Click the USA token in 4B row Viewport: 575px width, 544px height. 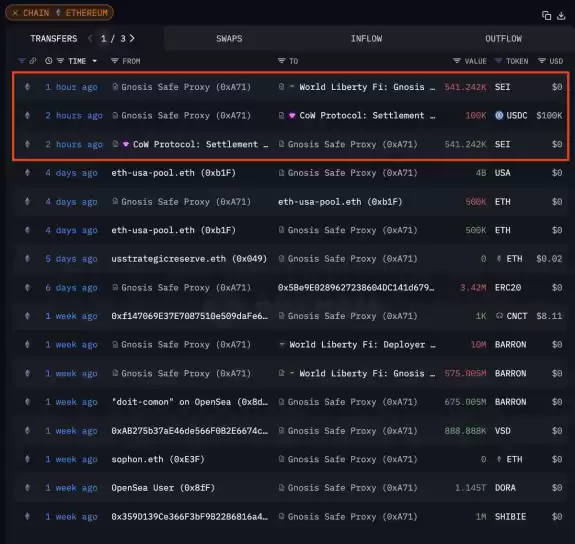point(502,173)
